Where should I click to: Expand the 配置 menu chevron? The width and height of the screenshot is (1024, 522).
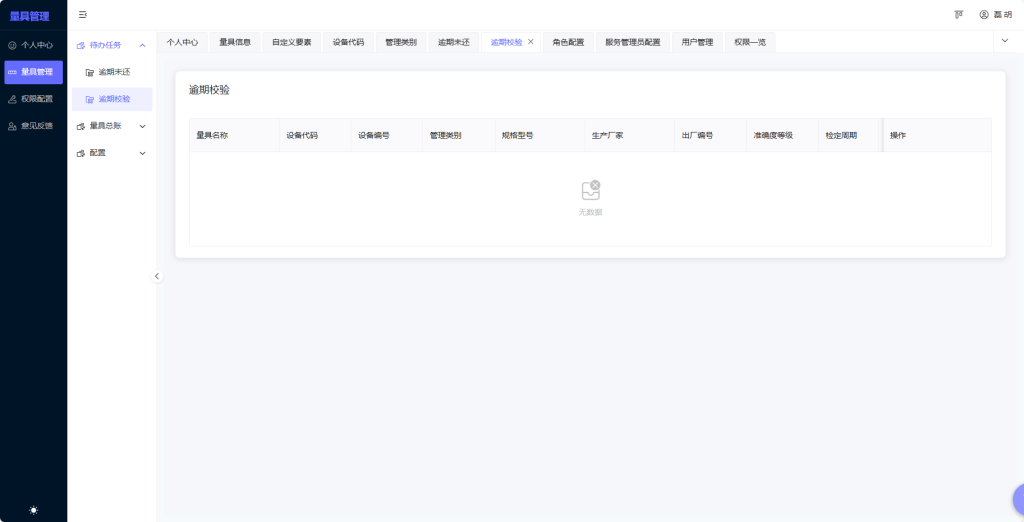coord(142,154)
